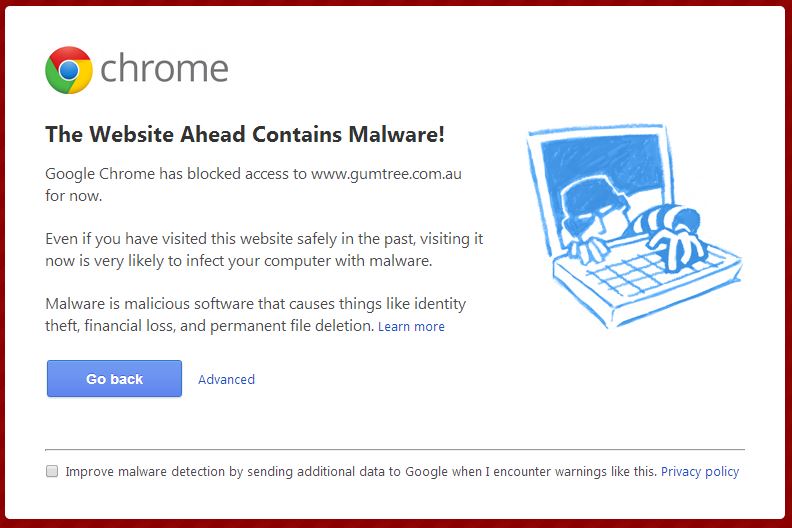Open the Privacy policy link

tap(700, 471)
